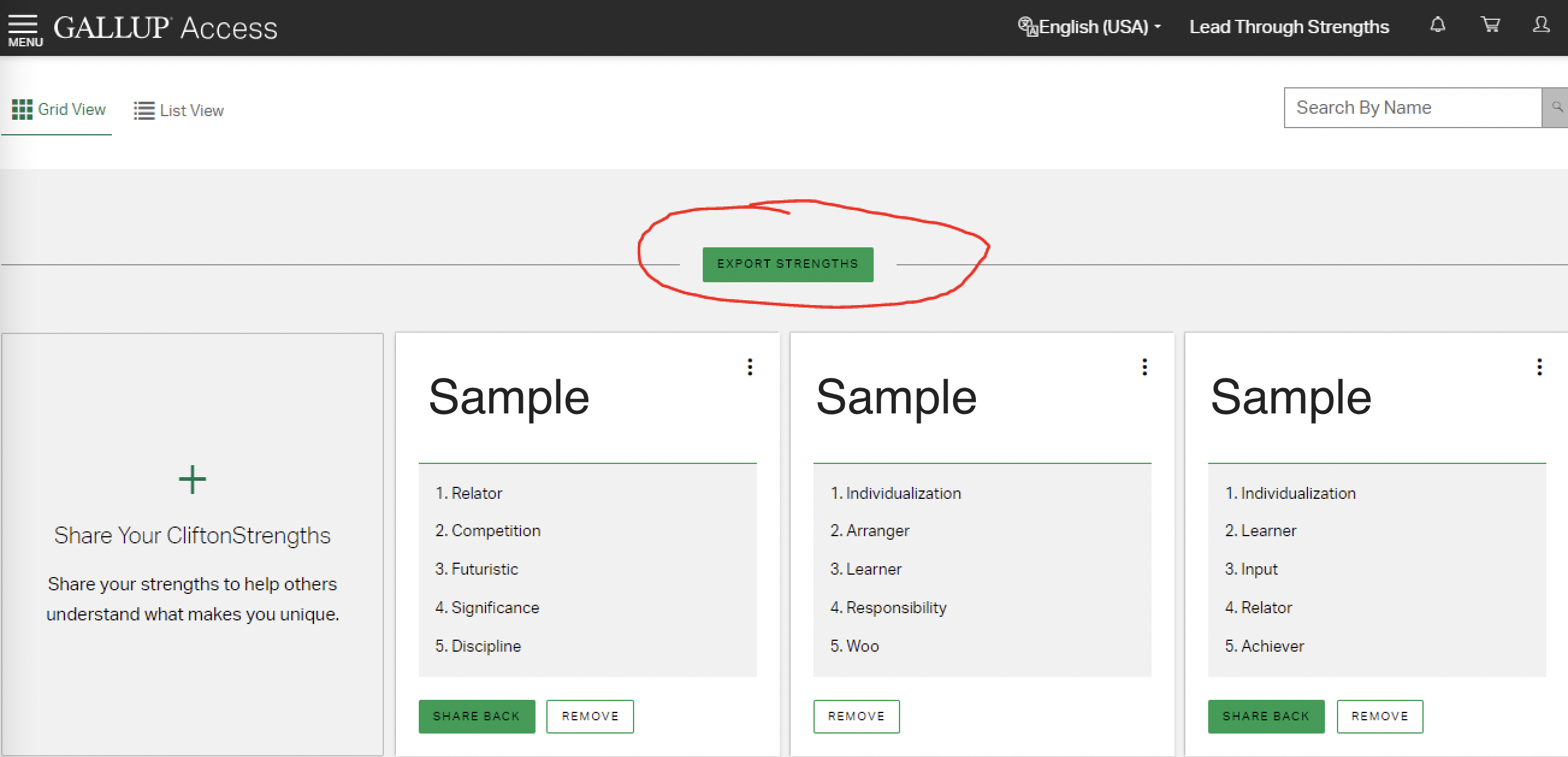
Task: Expand the Lead Through Strengths menu
Action: click(1289, 27)
